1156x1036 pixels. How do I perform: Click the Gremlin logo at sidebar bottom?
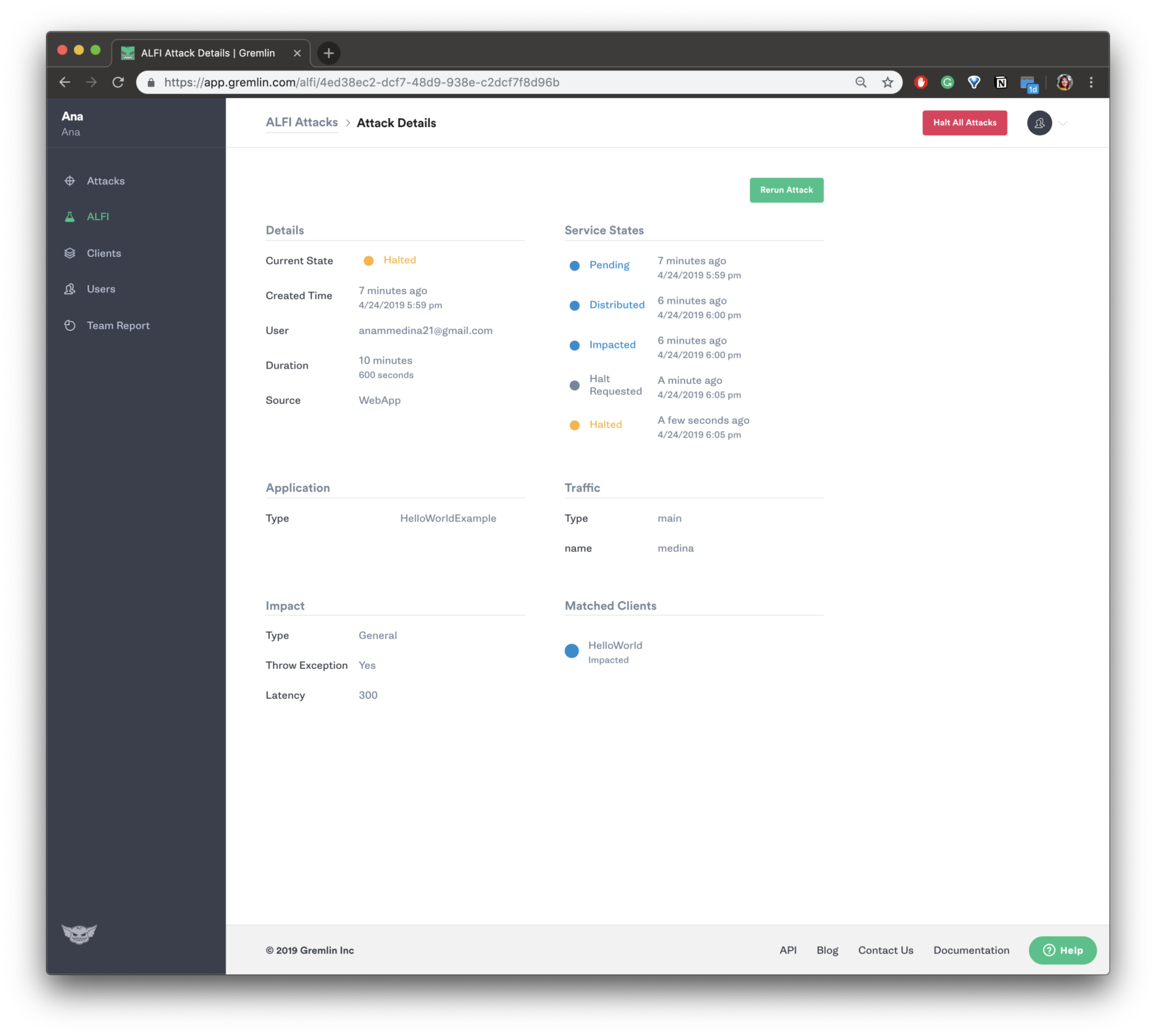[79, 933]
